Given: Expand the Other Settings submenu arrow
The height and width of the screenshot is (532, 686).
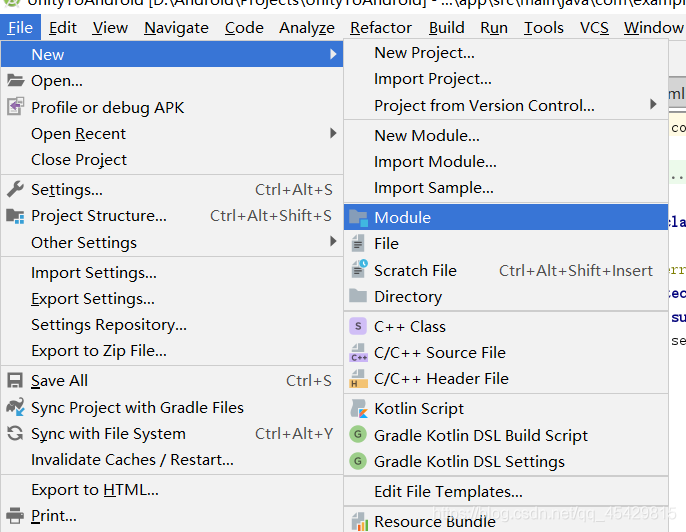Looking at the screenshot, I should (x=333, y=242).
